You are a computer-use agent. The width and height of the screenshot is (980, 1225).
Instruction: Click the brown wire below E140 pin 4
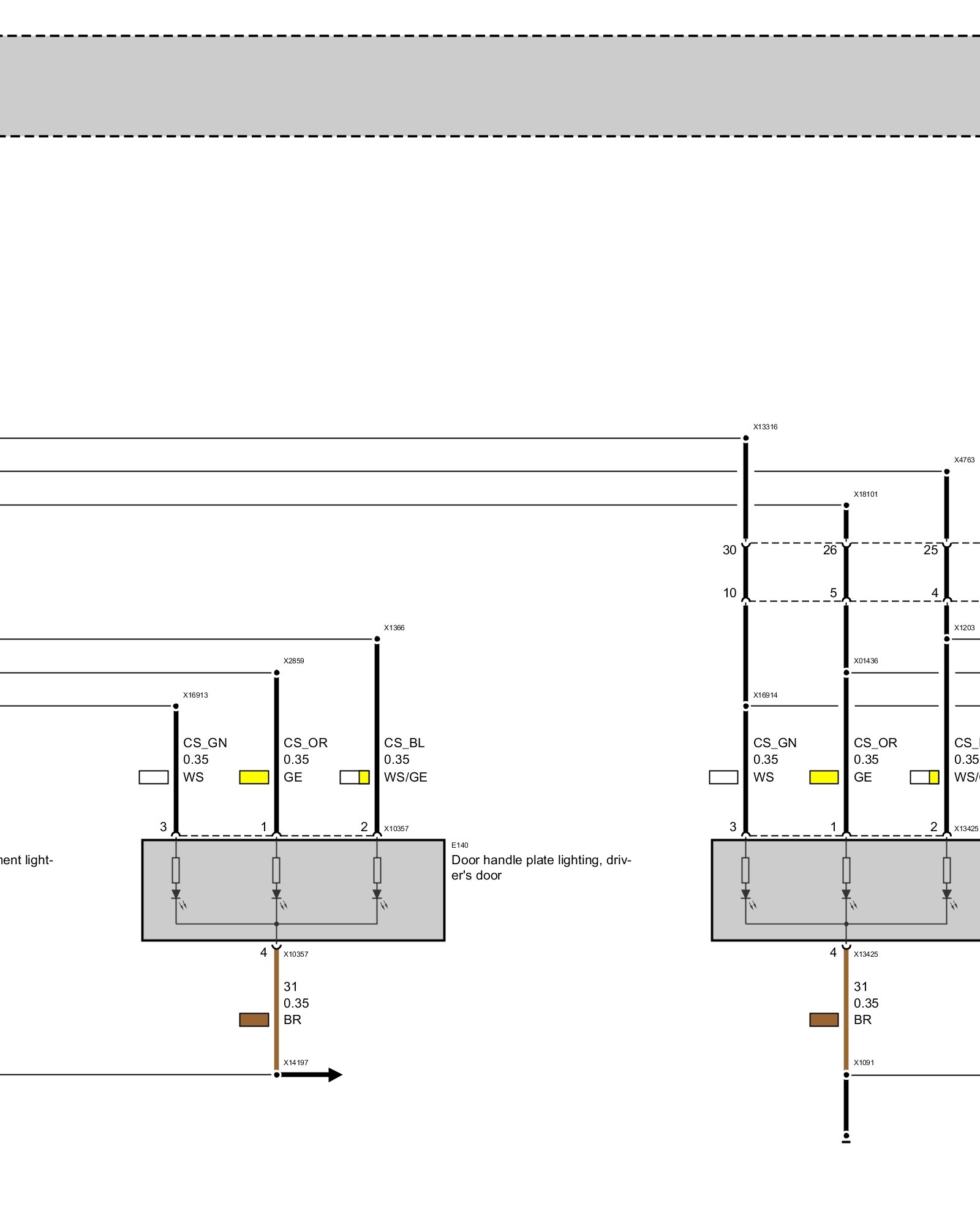click(276, 1009)
